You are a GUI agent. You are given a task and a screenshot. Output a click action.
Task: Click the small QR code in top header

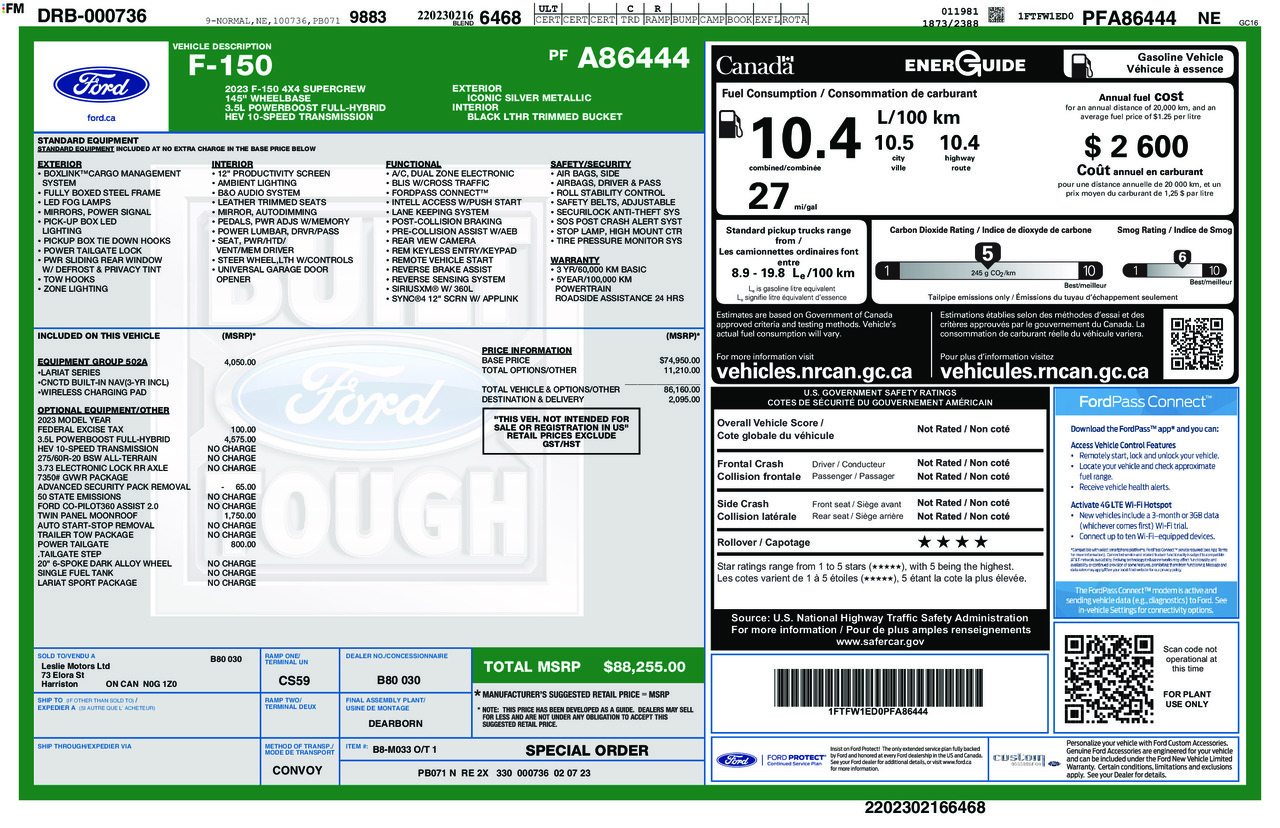click(996, 14)
